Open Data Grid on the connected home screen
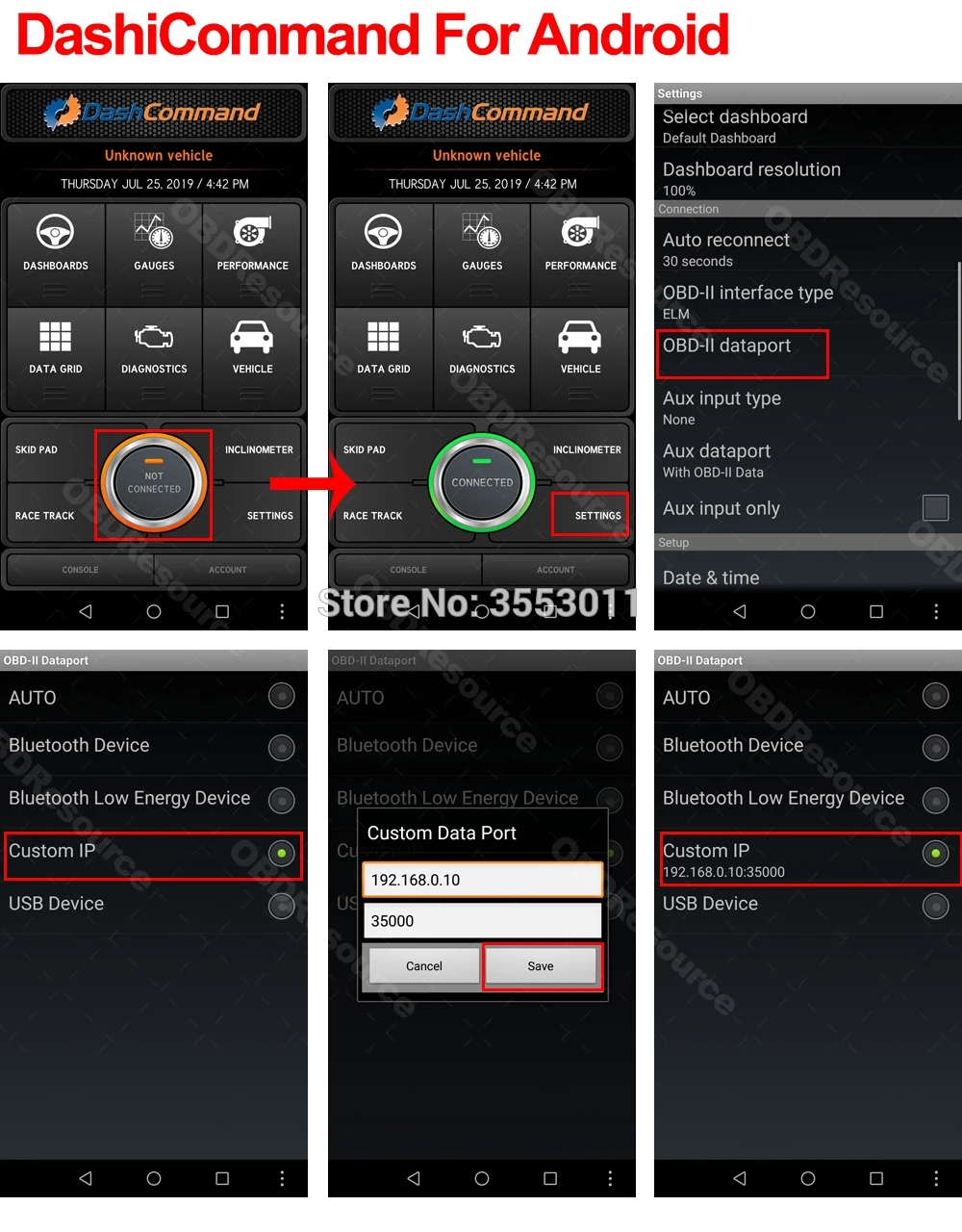Screen dimensions: 962x1232 tap(384, 358)
